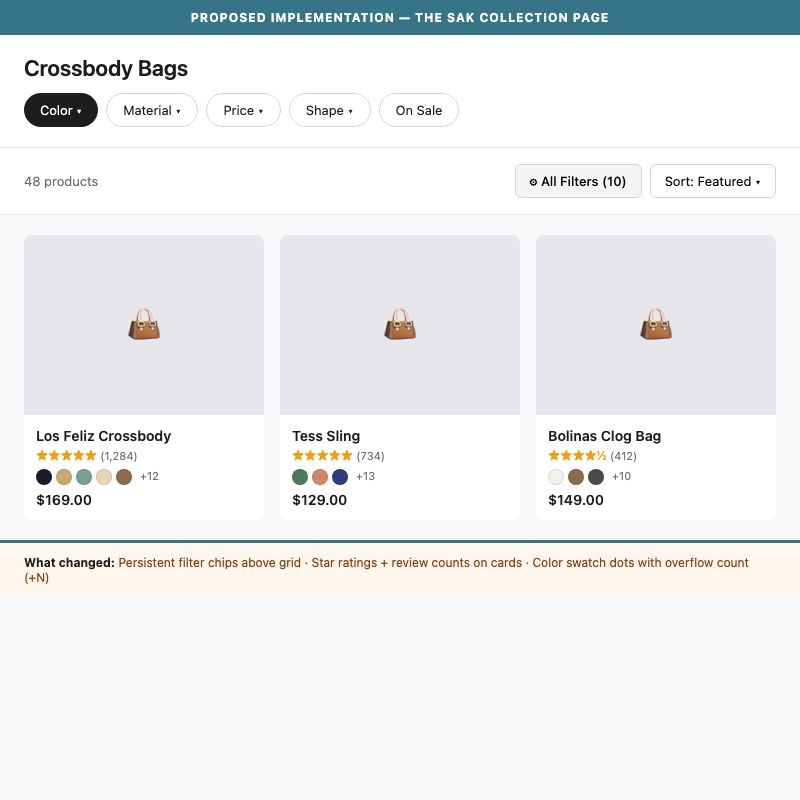Open the Sort: Featured dropdown

tap(713, 181)
